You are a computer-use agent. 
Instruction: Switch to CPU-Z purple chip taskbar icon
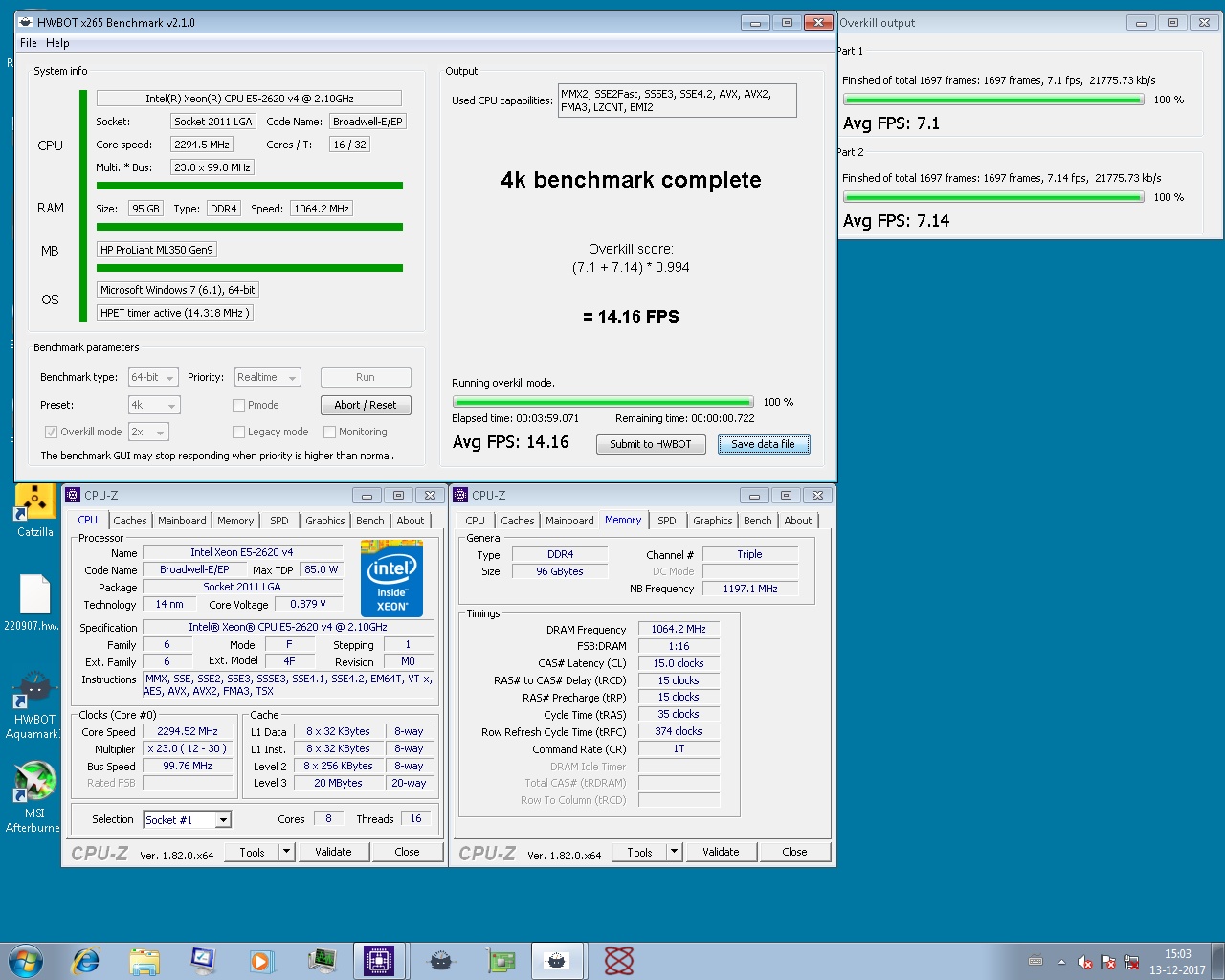click(379, 960)
